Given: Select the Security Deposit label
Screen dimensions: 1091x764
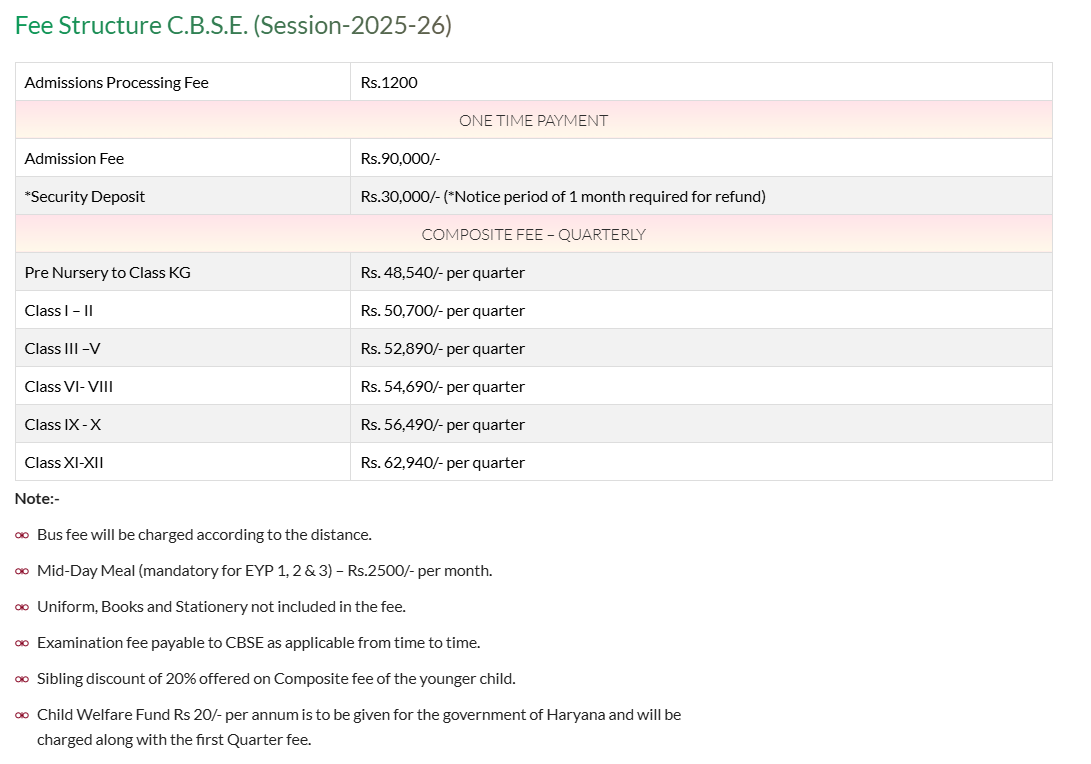Looking at the screenshot, I should click(x=82, y=196).
